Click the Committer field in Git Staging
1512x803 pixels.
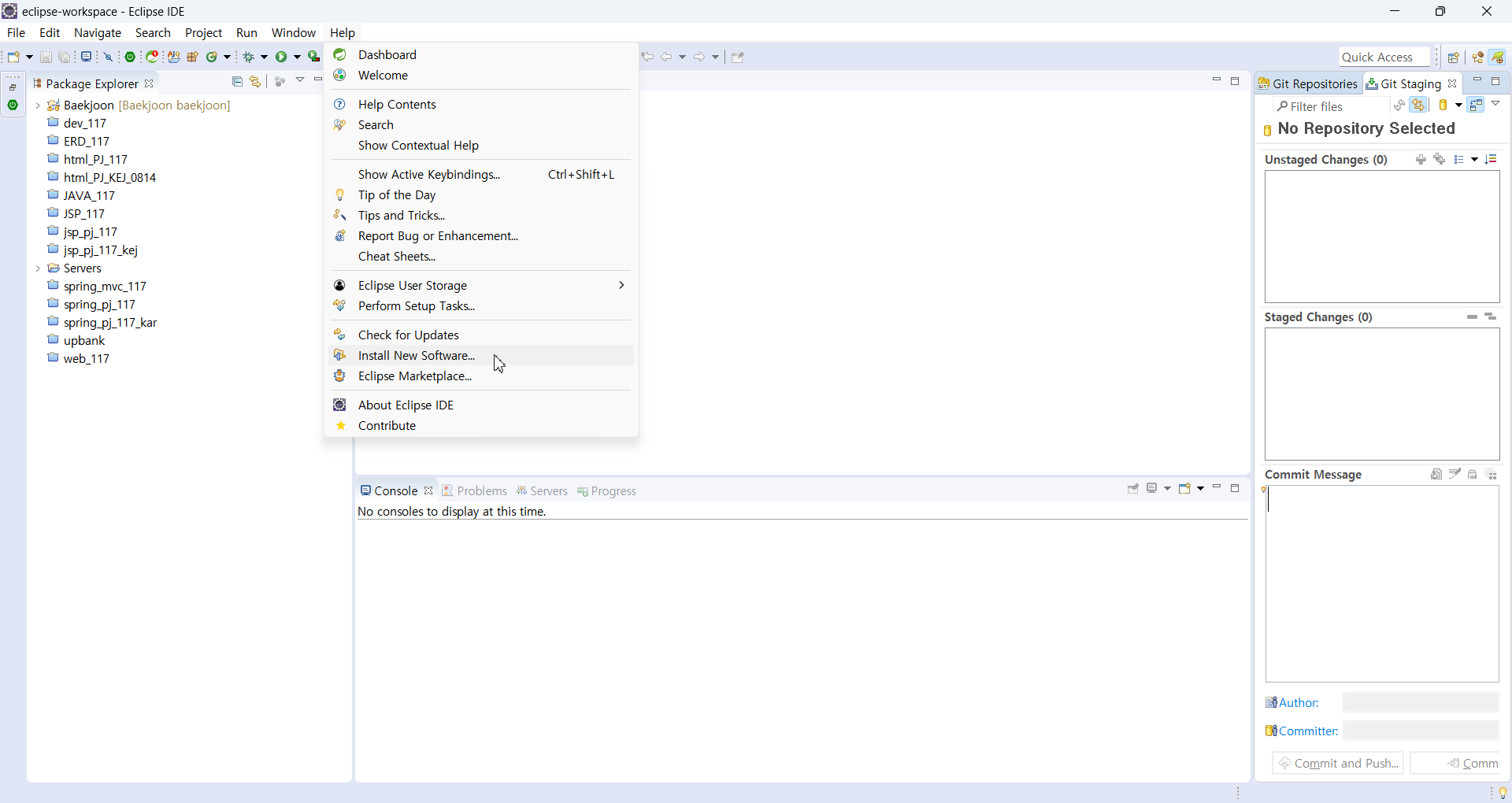pos(1421,731)
